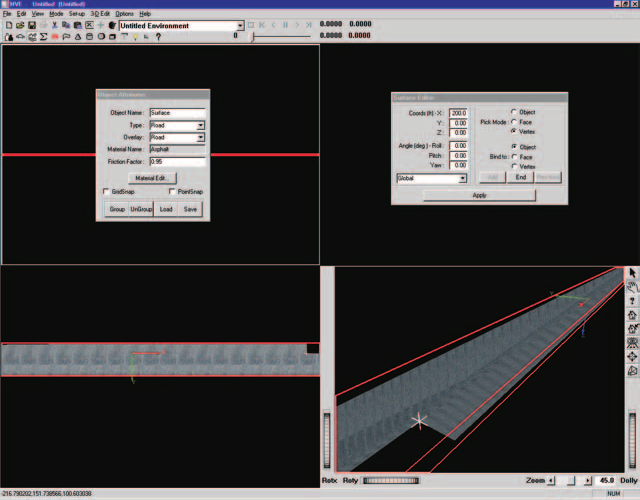Open the Set-up menu
Image resolution: width=640 pixels, height=500 pixels.
point(77,14)
